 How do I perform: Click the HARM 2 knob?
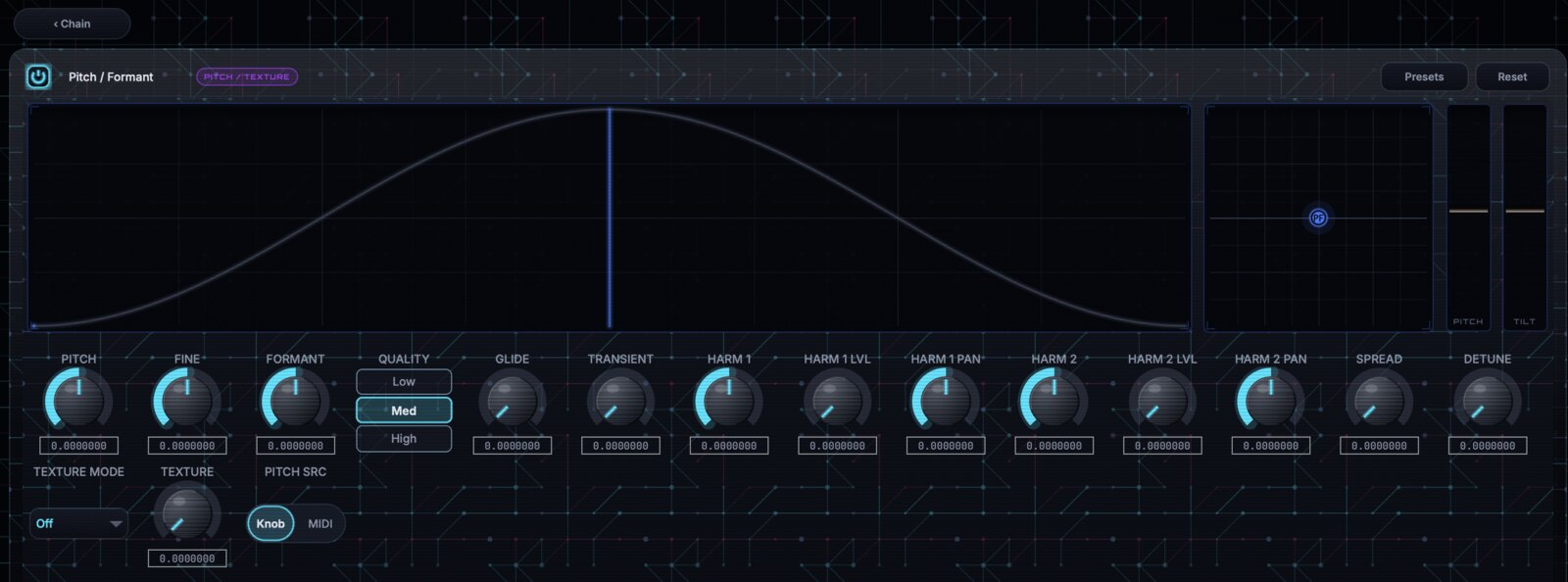[1054, 401]
